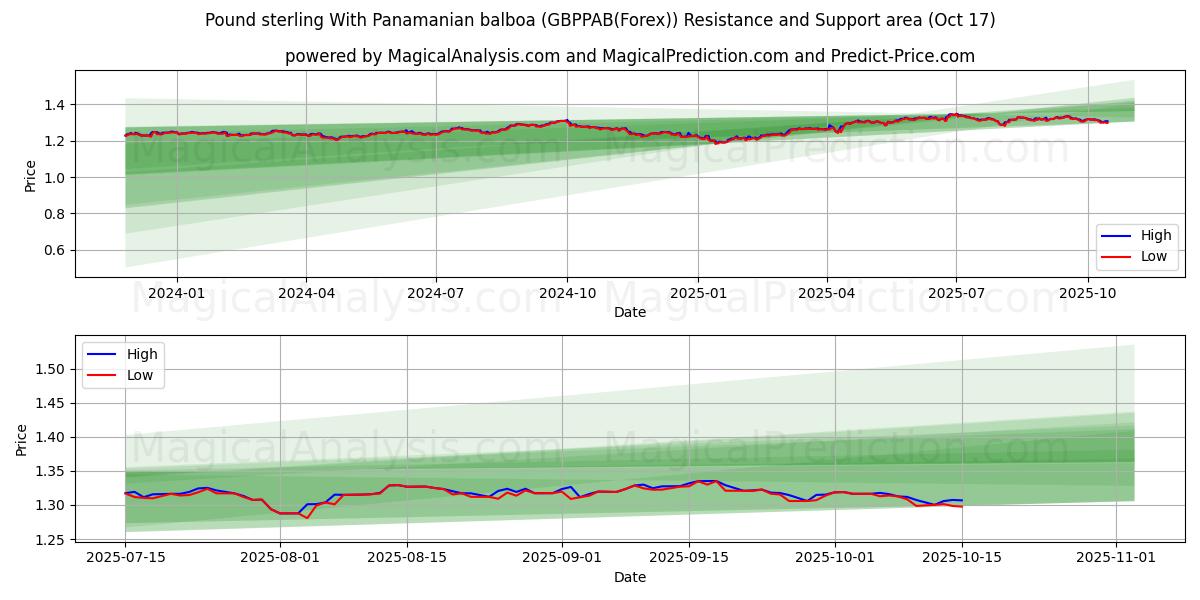This screenshot has height=600, width=1200.
Task: Click the 1.50 price tick on the bottom chart
Action: pyautogui.click(x=49, y=369)
